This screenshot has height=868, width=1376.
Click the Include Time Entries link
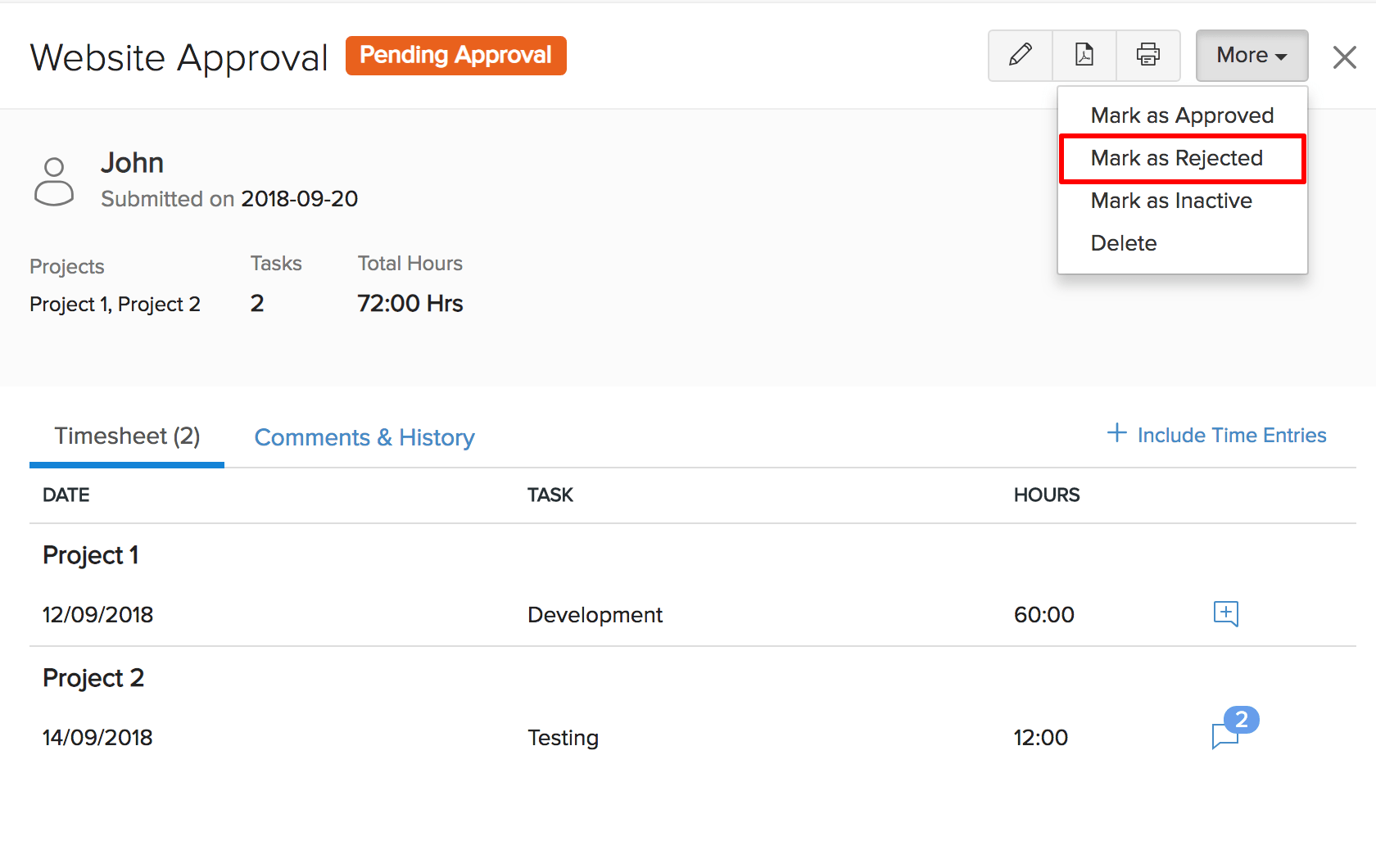(1231, 436)
